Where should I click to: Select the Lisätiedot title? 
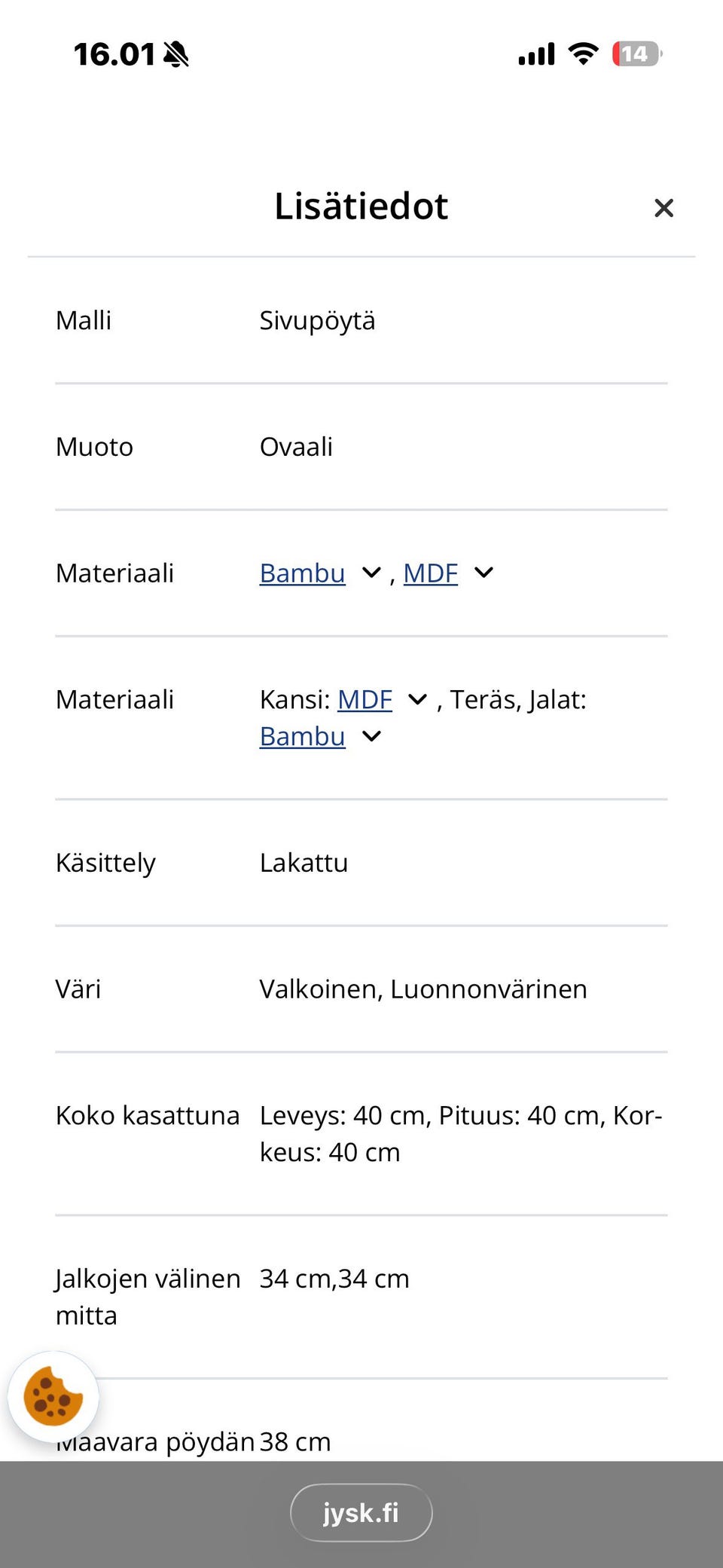(x=361, y=206)
